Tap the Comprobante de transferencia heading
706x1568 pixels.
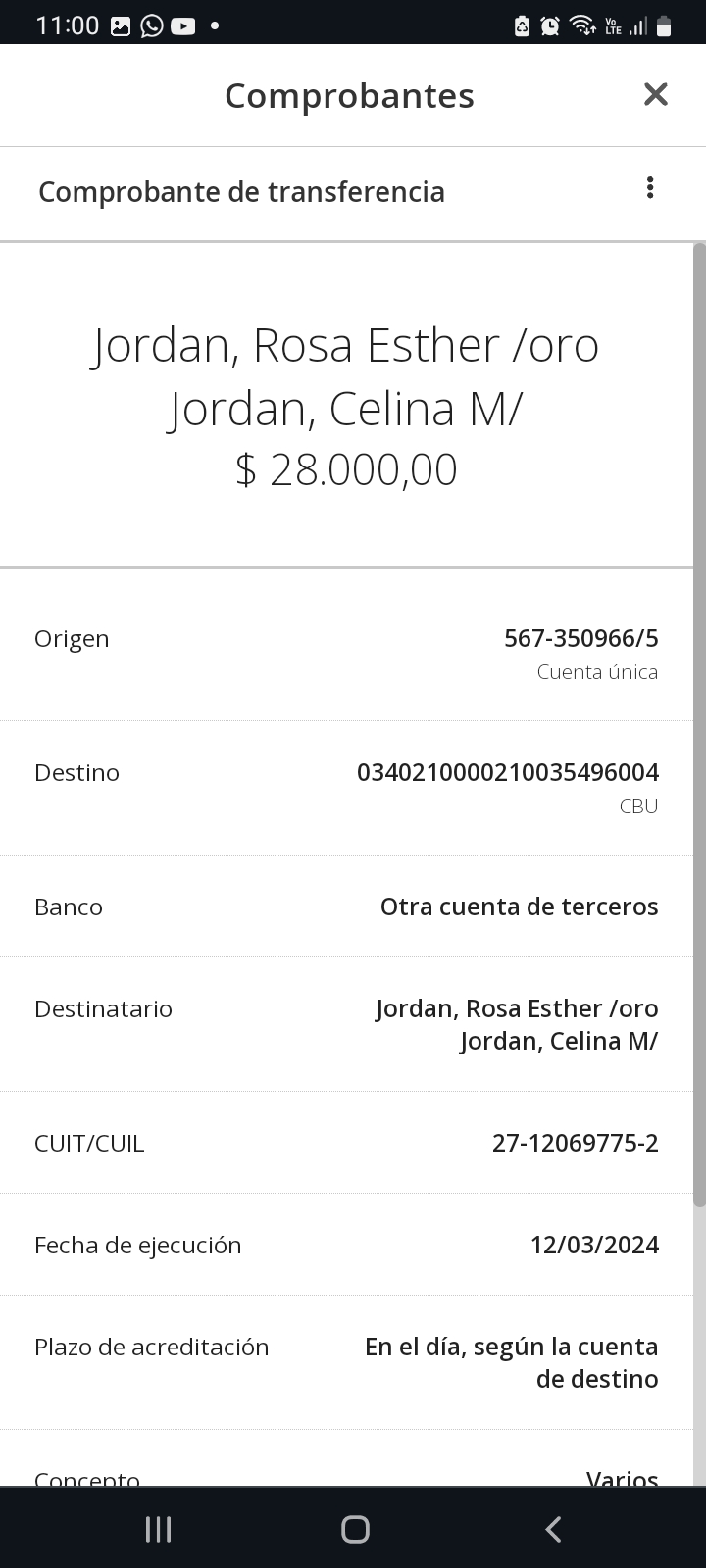coord(241,192)
